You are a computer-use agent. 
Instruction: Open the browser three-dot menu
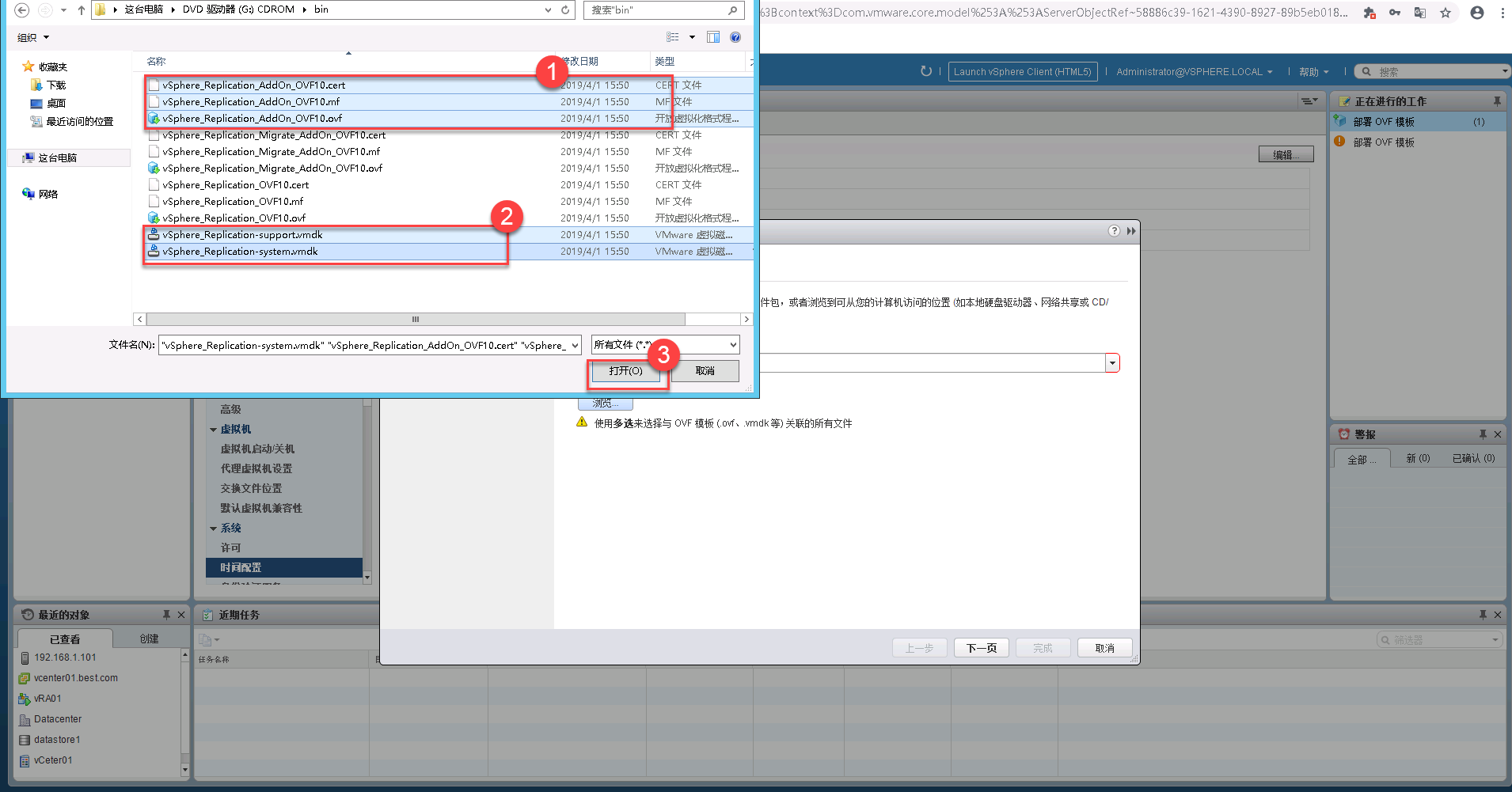coord(1503,13)
